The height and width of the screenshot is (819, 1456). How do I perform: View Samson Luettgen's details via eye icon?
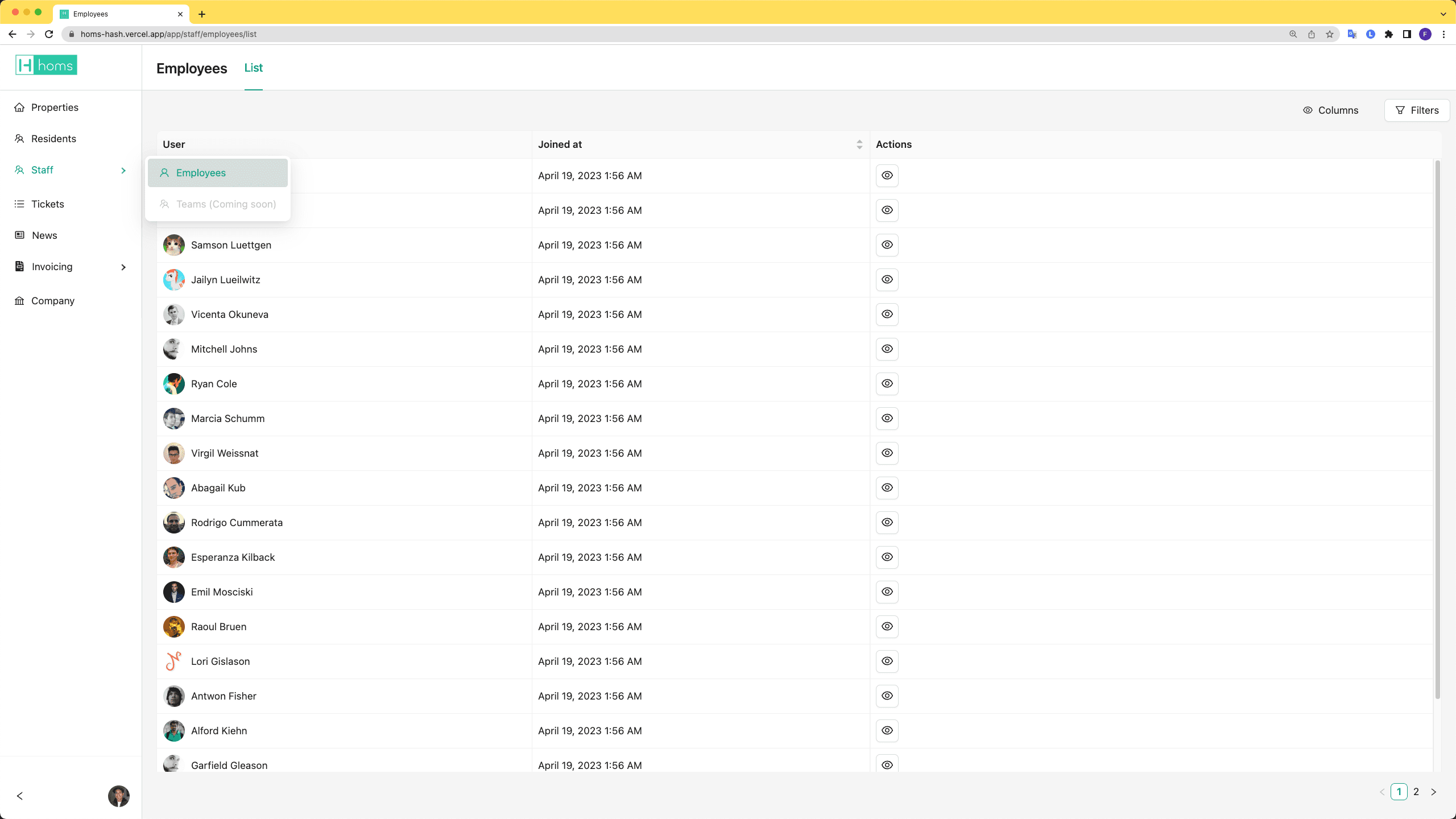point(887,245)
